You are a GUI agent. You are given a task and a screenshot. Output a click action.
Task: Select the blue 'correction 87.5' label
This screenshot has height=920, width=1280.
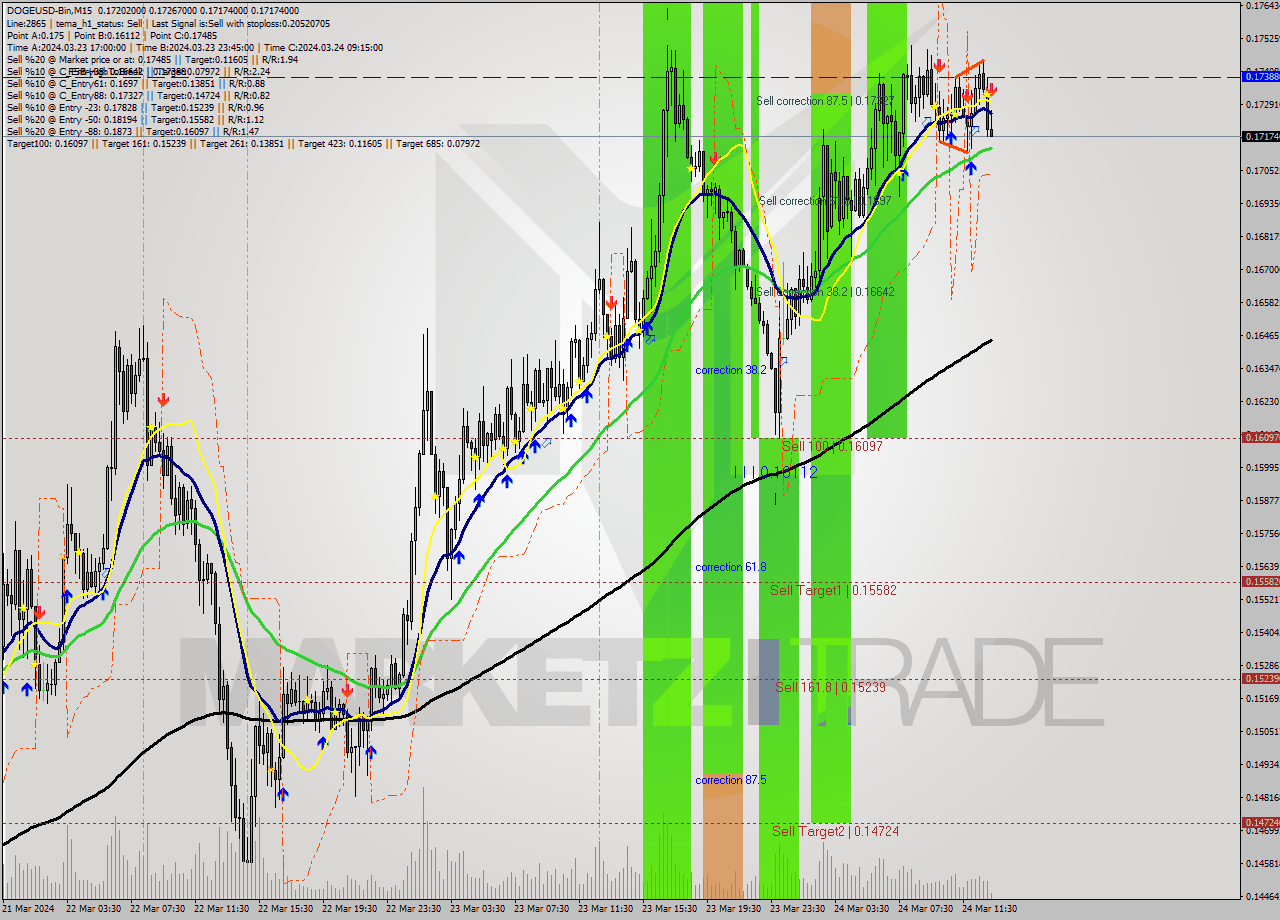pos(731,780)
